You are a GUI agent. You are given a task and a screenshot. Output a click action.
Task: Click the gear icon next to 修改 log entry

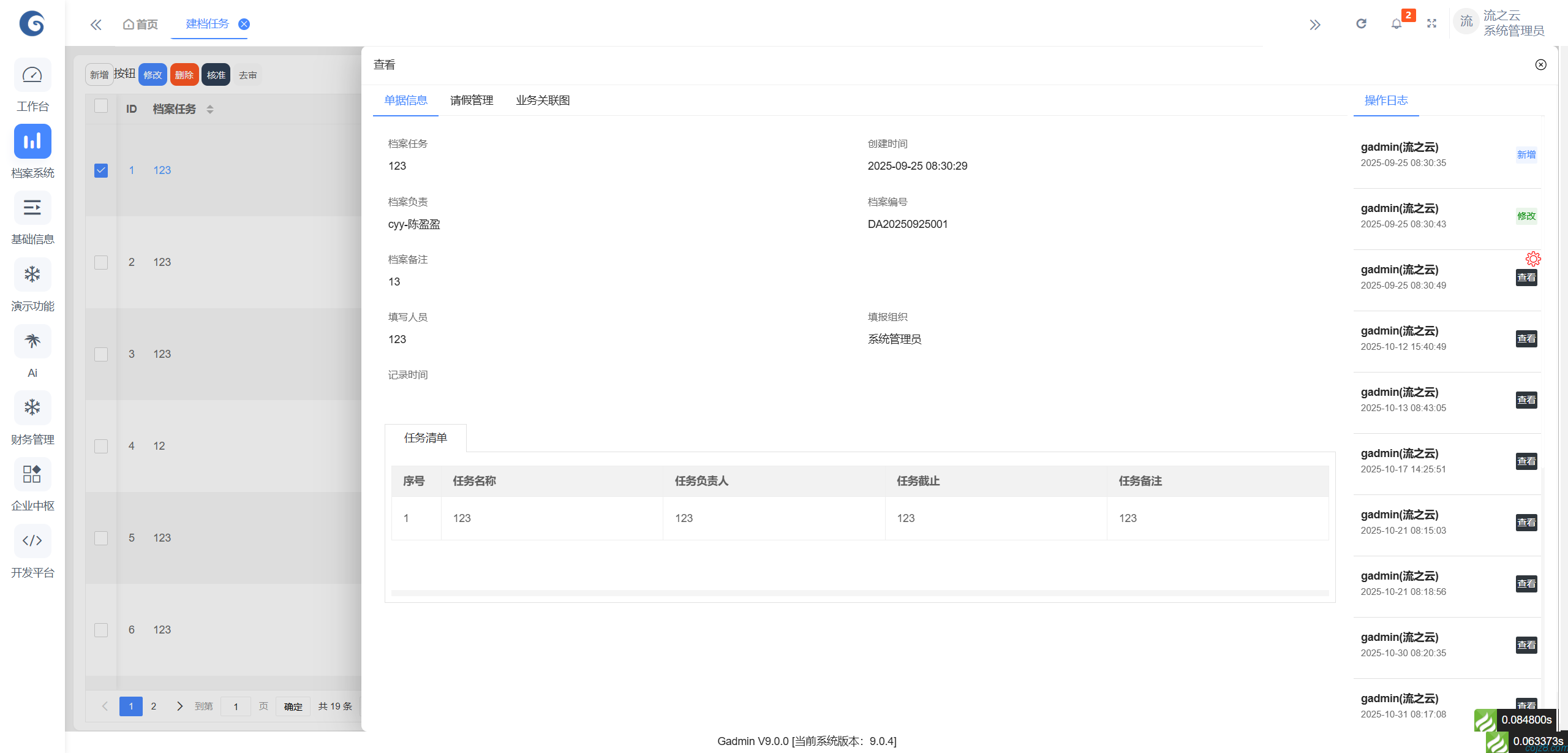[1533, 258]
